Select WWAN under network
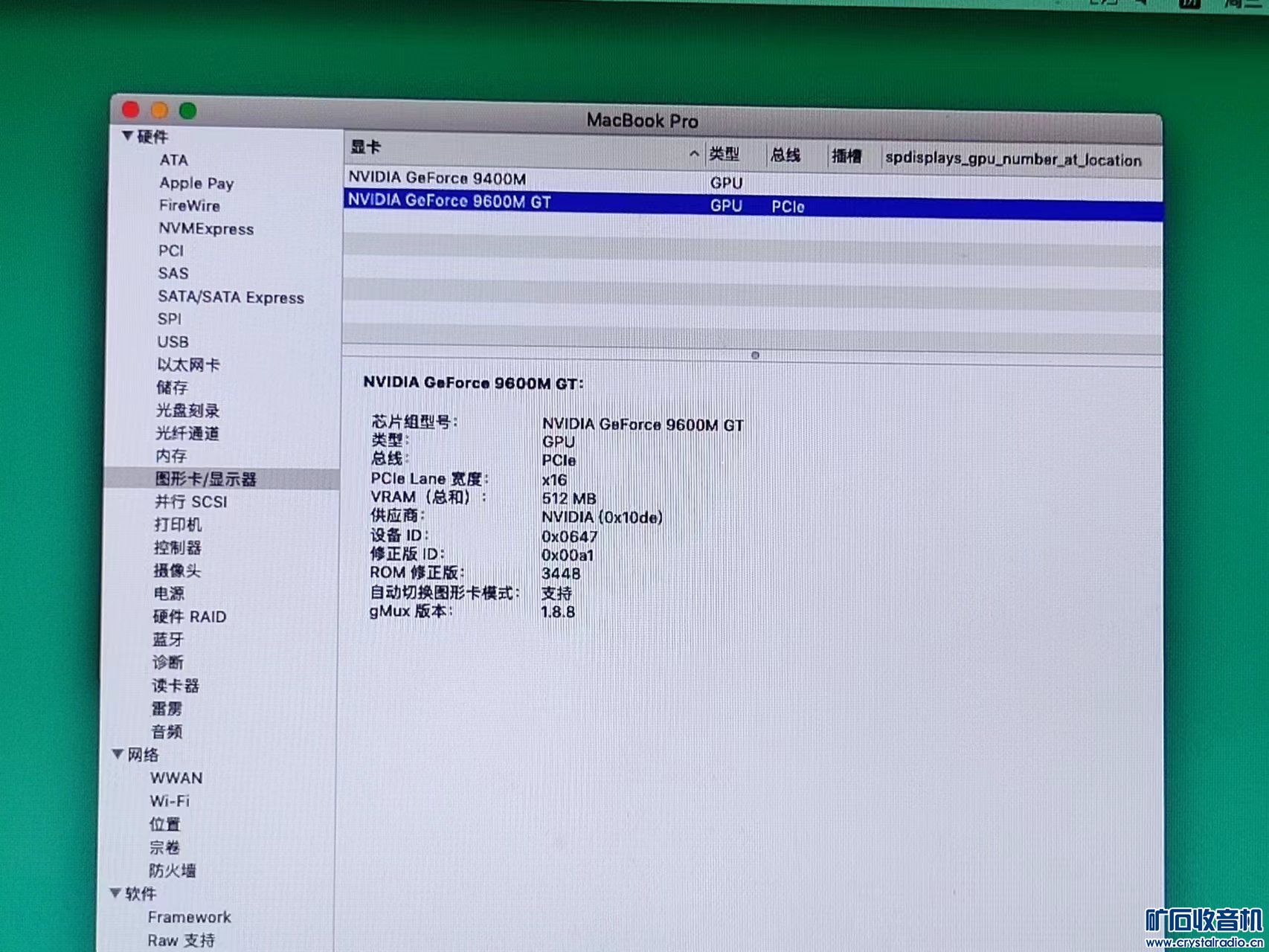 pyautogui.click(x=176, y=778)
